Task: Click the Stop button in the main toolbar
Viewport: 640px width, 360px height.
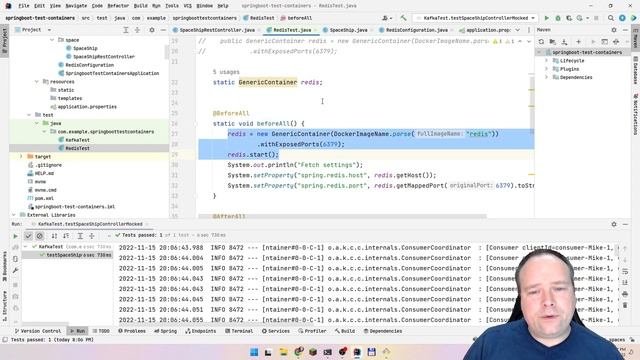Action: tap(596, 18)
